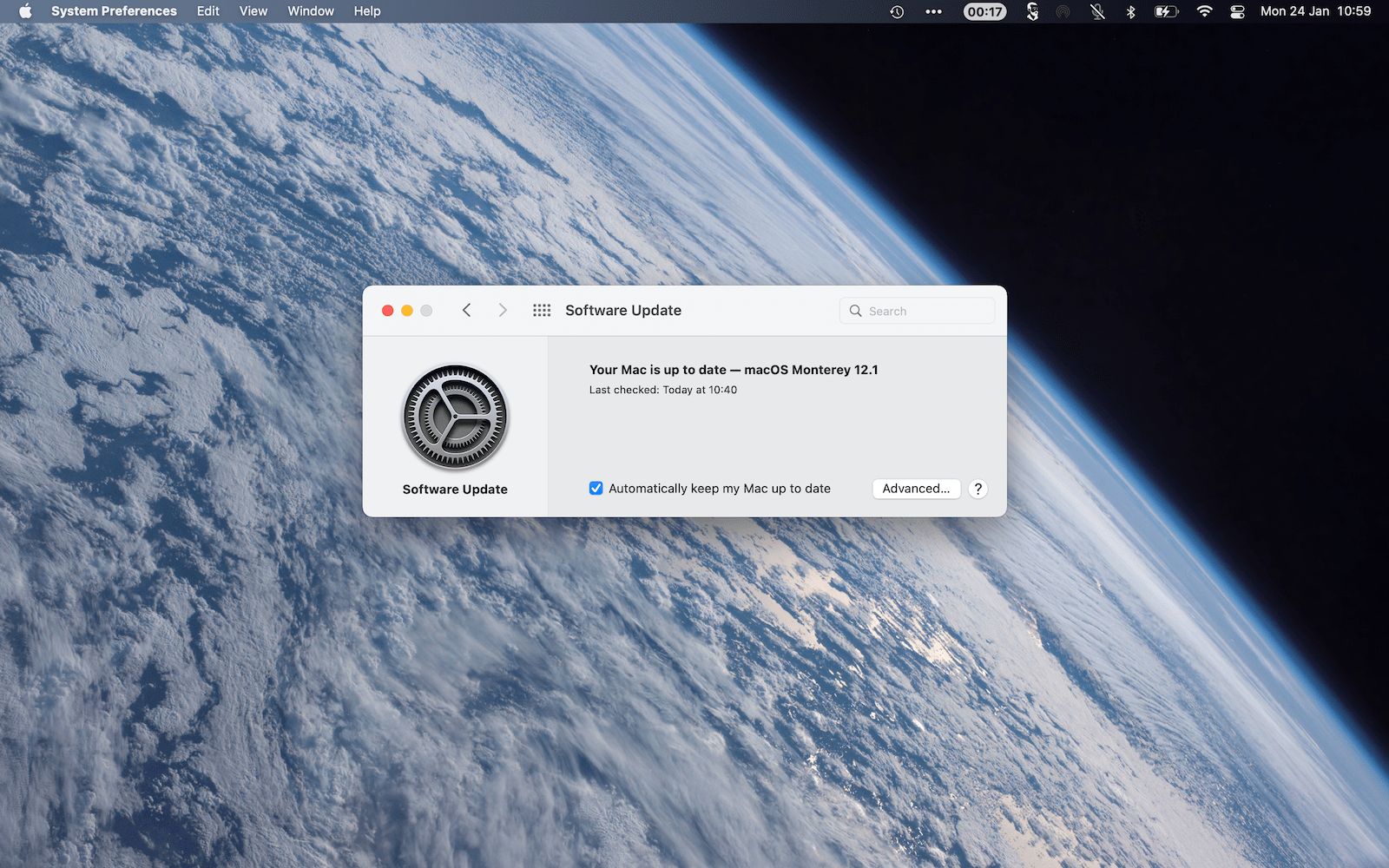Click the magnifier icon in search field
1389x868 pixels.
(x=855, y=311)
